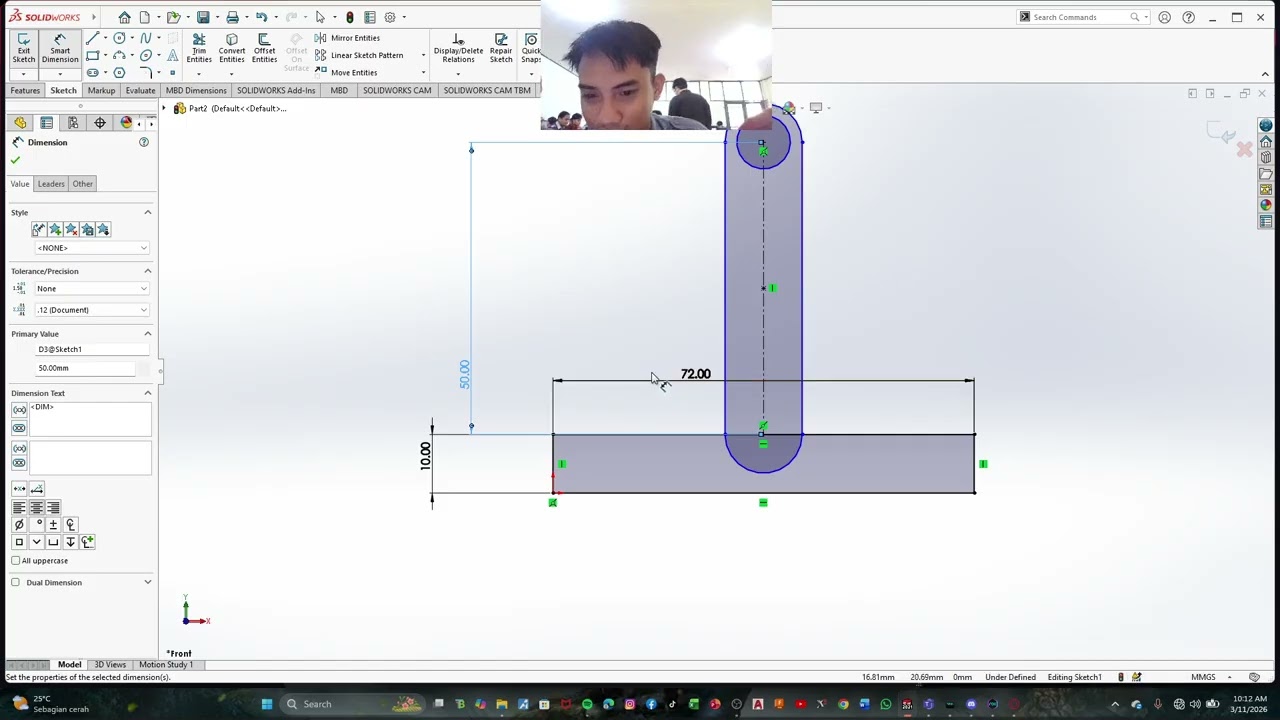Open the Trim Entities tool
1280x720 pixels.
pyautogui.click(x=199, y=48)
